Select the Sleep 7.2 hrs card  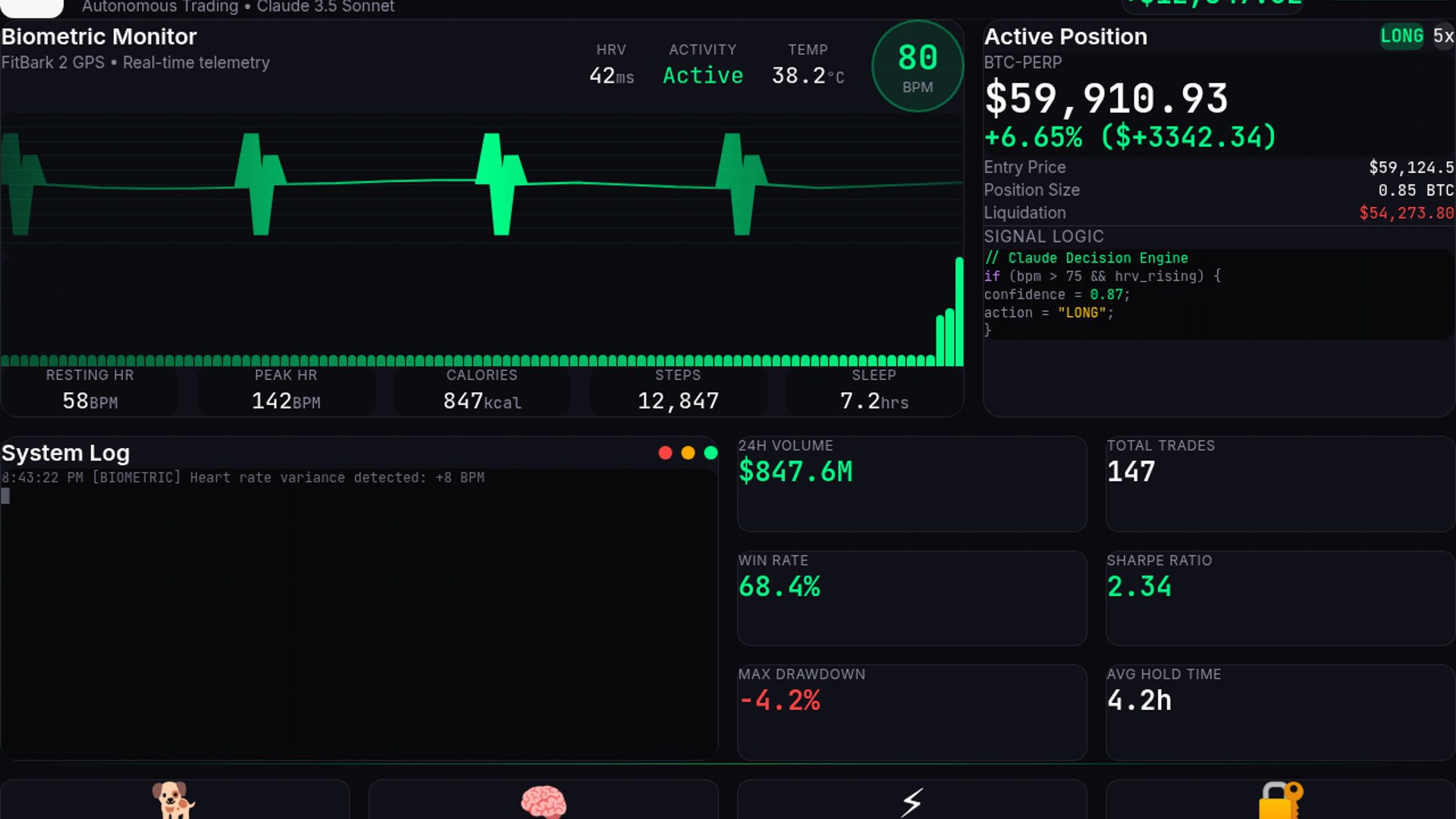(874, 390)
